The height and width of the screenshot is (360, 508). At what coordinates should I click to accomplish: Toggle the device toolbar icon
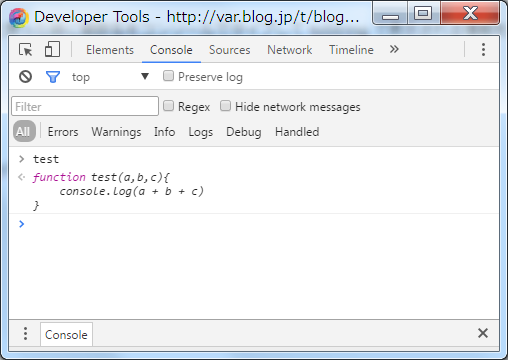(52, 49)
